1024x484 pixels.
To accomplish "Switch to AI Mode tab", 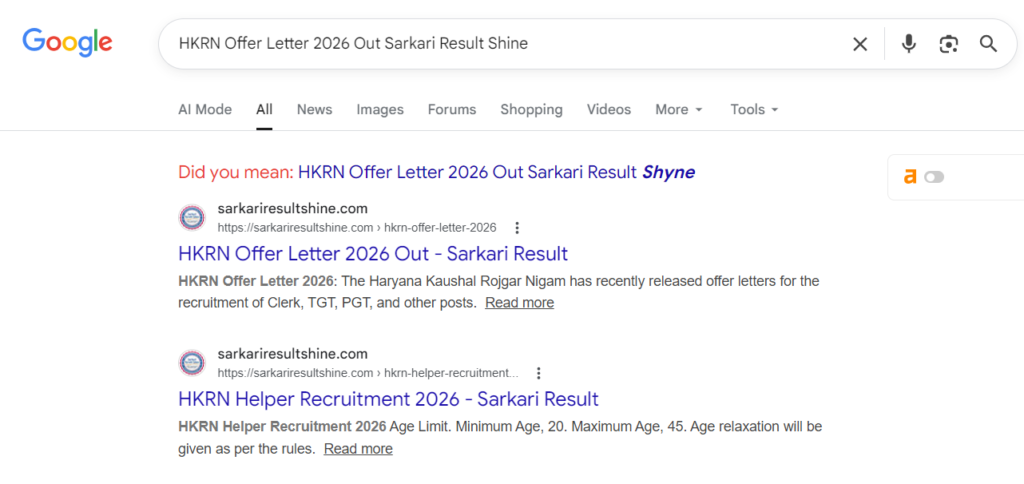I will (205, 110).
